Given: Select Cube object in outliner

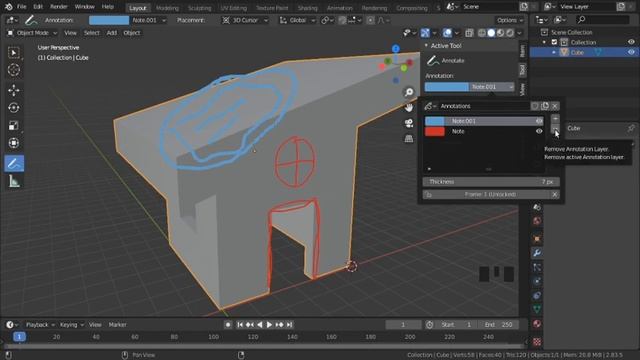Looking at the screenshot, I should click(x=577, y=52).
